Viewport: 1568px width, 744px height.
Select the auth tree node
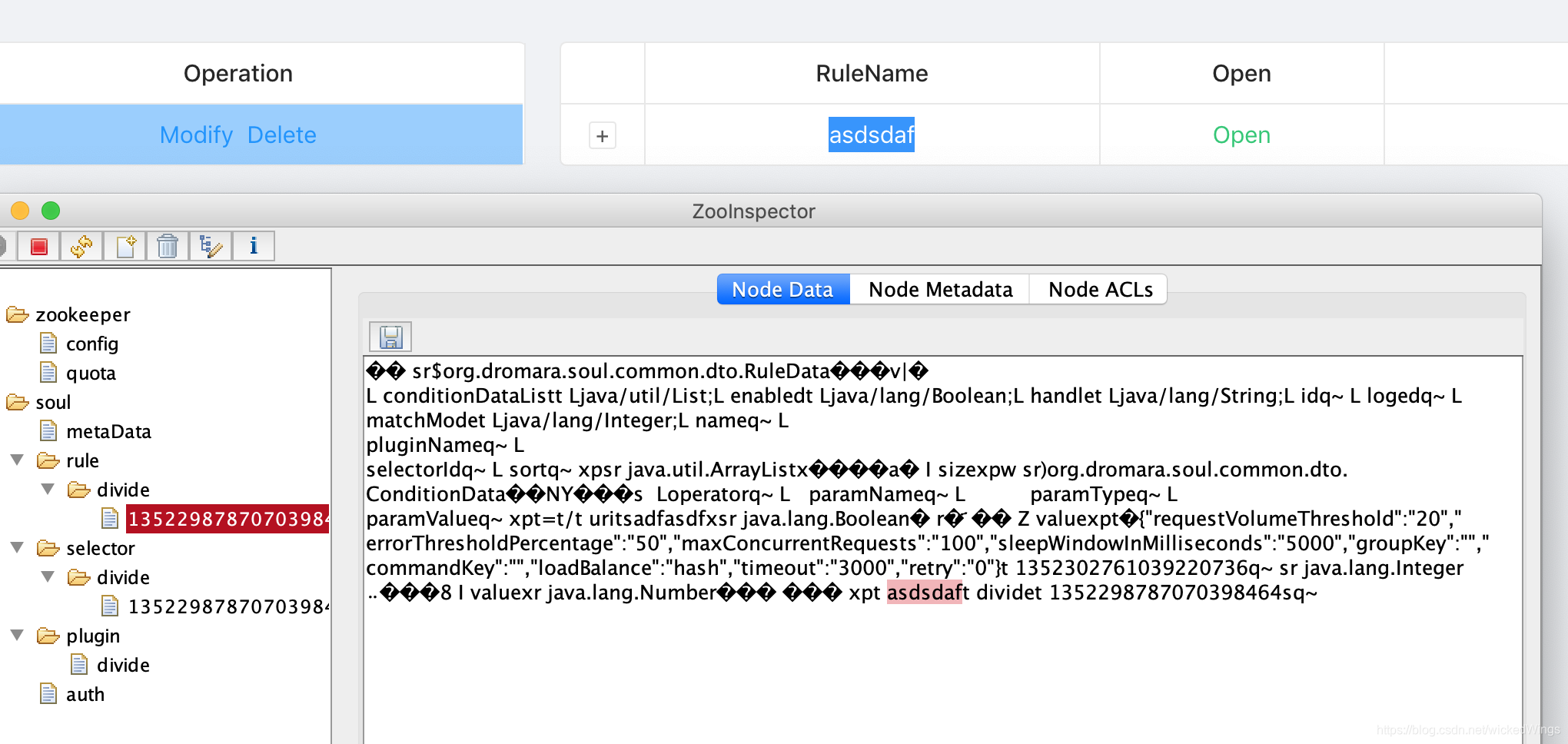pos(85,694)
